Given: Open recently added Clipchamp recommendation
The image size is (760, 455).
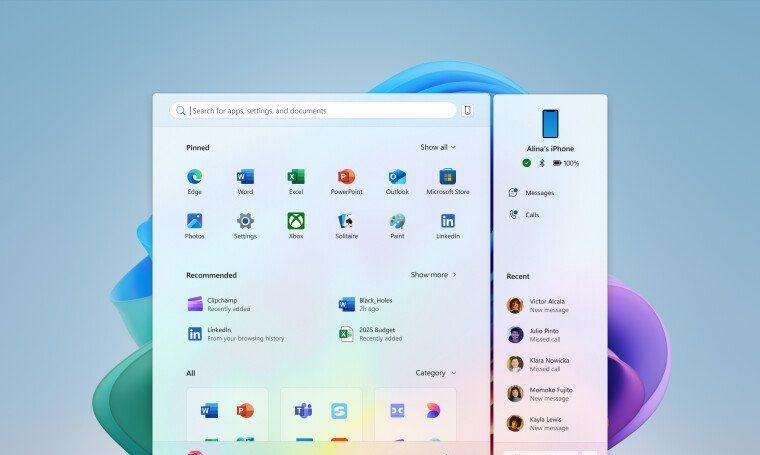Looking at the screenshot, I should [219, 304].
